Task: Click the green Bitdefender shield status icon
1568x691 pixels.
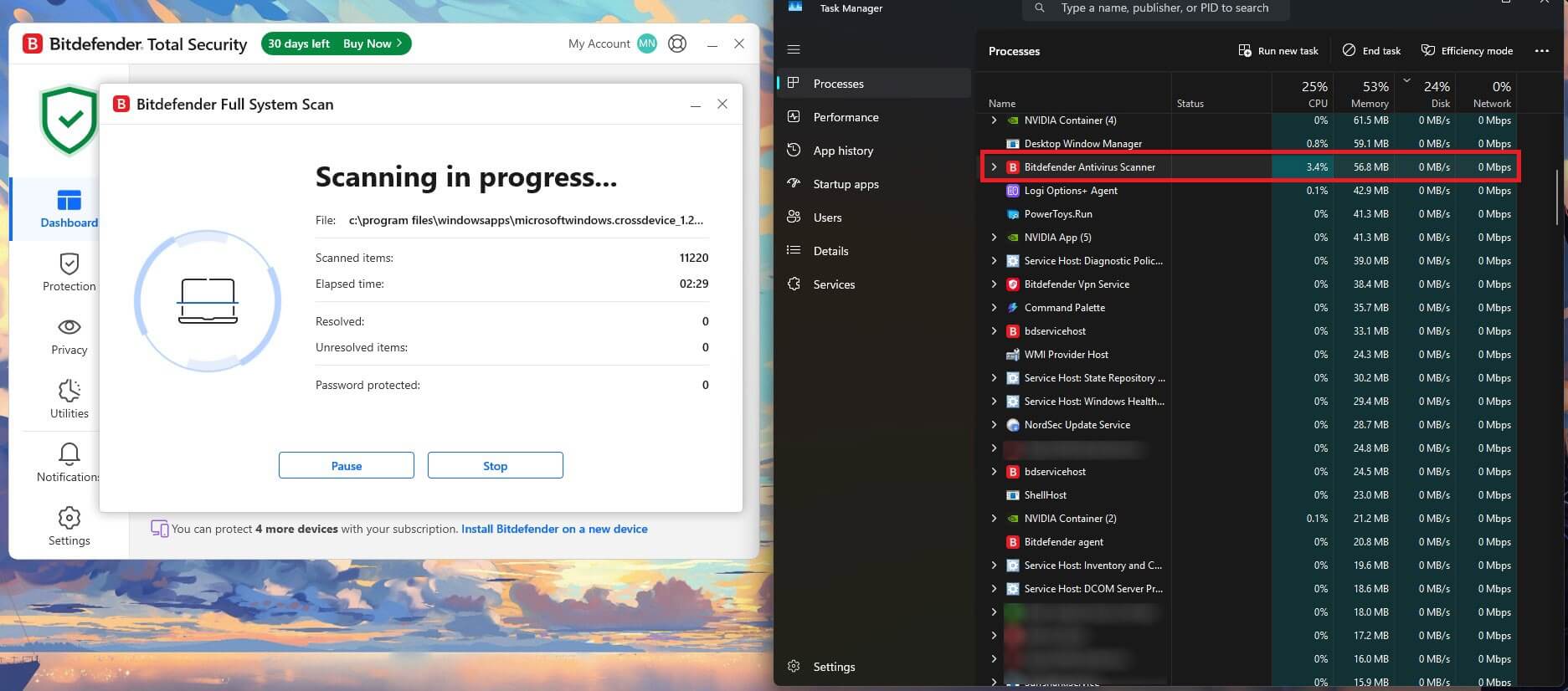Action: tap(69, 120)
